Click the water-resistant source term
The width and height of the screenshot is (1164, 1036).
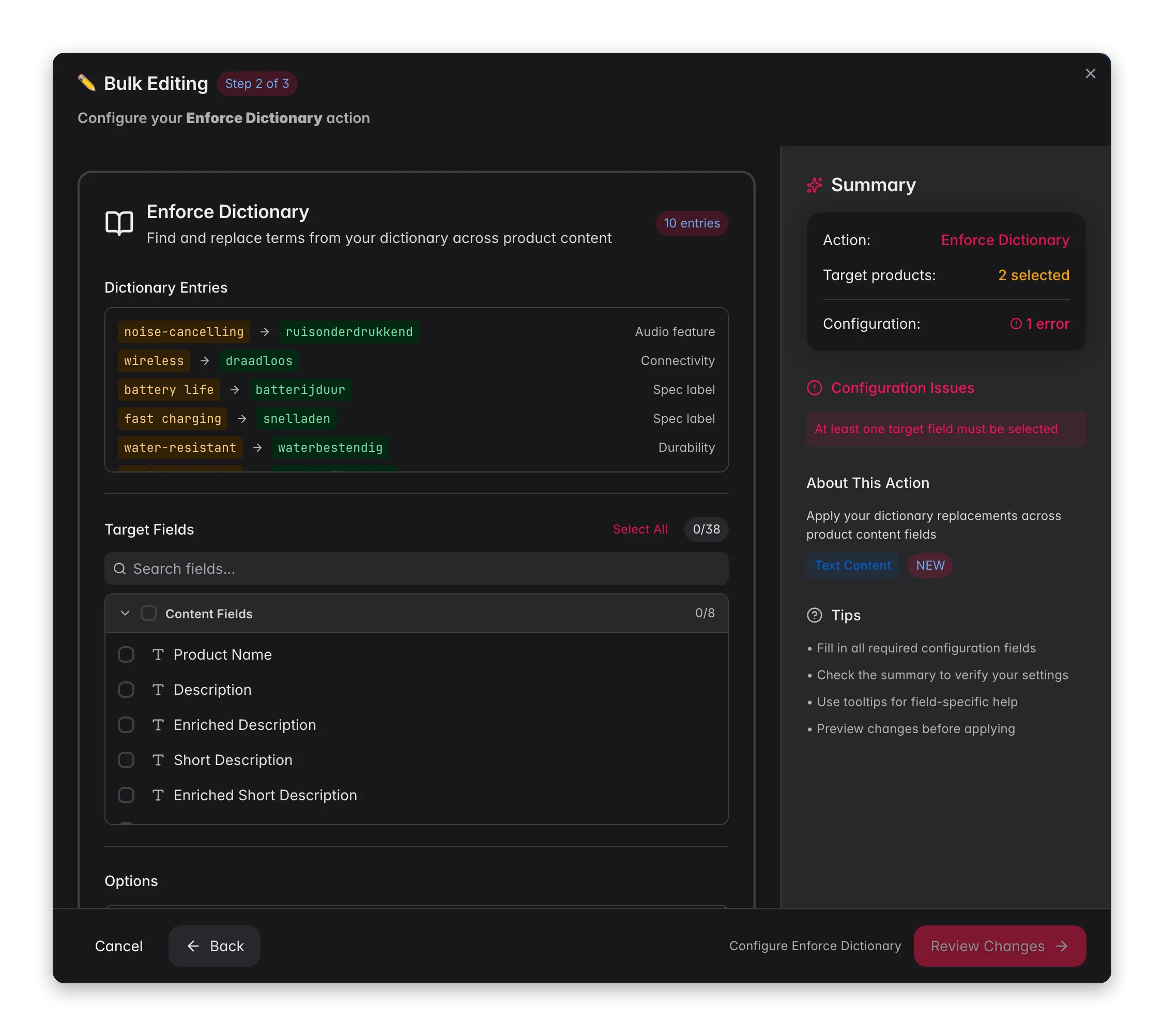coord(180,448)
